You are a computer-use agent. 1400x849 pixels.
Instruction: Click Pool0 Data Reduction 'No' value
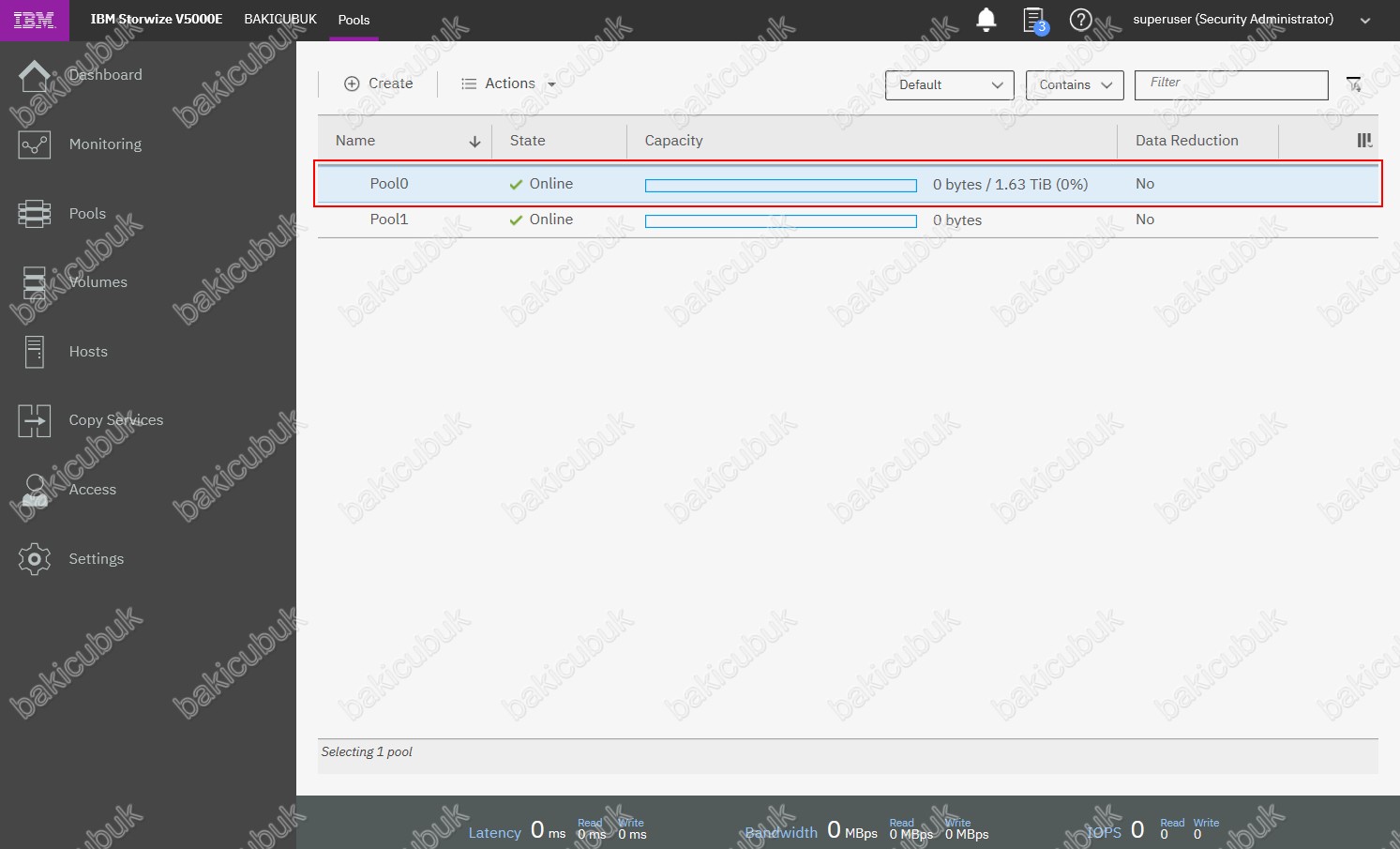pyautogui.click(x=1145, y=184)
